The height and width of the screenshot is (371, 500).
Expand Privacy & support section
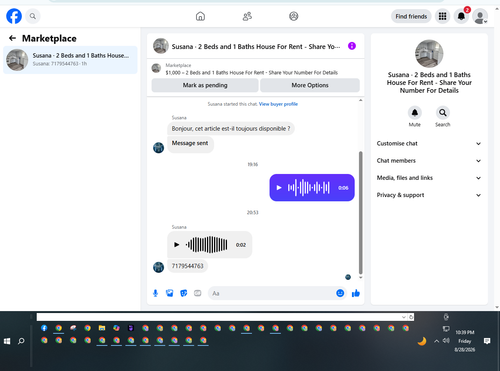point(429,195)
